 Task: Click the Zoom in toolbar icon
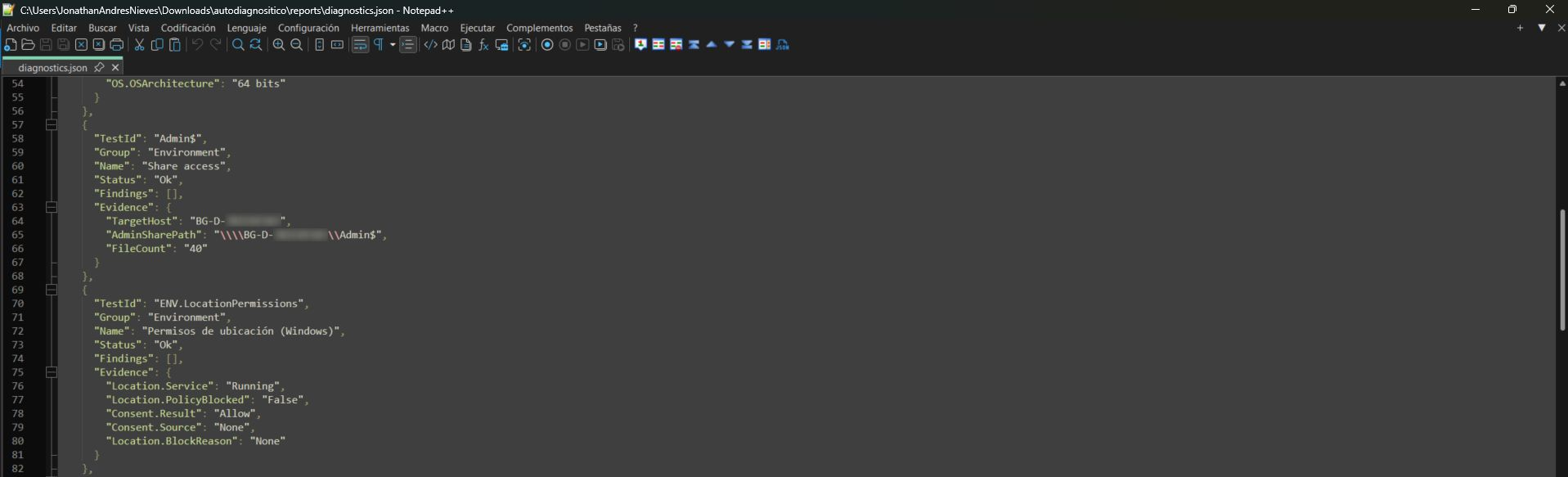coord(279,45)
